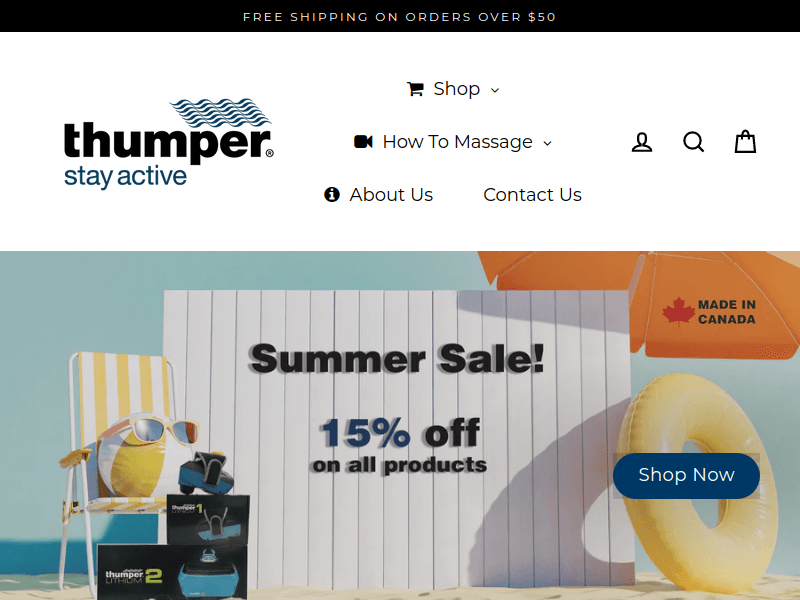Click the Summer Sale banner headline
Screen dimensions: 800x600
pyautogui.click(x=397, y=359)
